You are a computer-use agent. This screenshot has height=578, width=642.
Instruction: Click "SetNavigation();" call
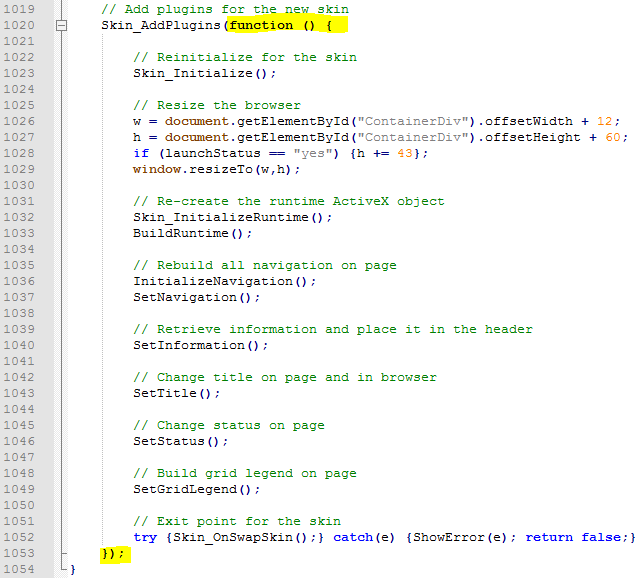coord(197,297)
